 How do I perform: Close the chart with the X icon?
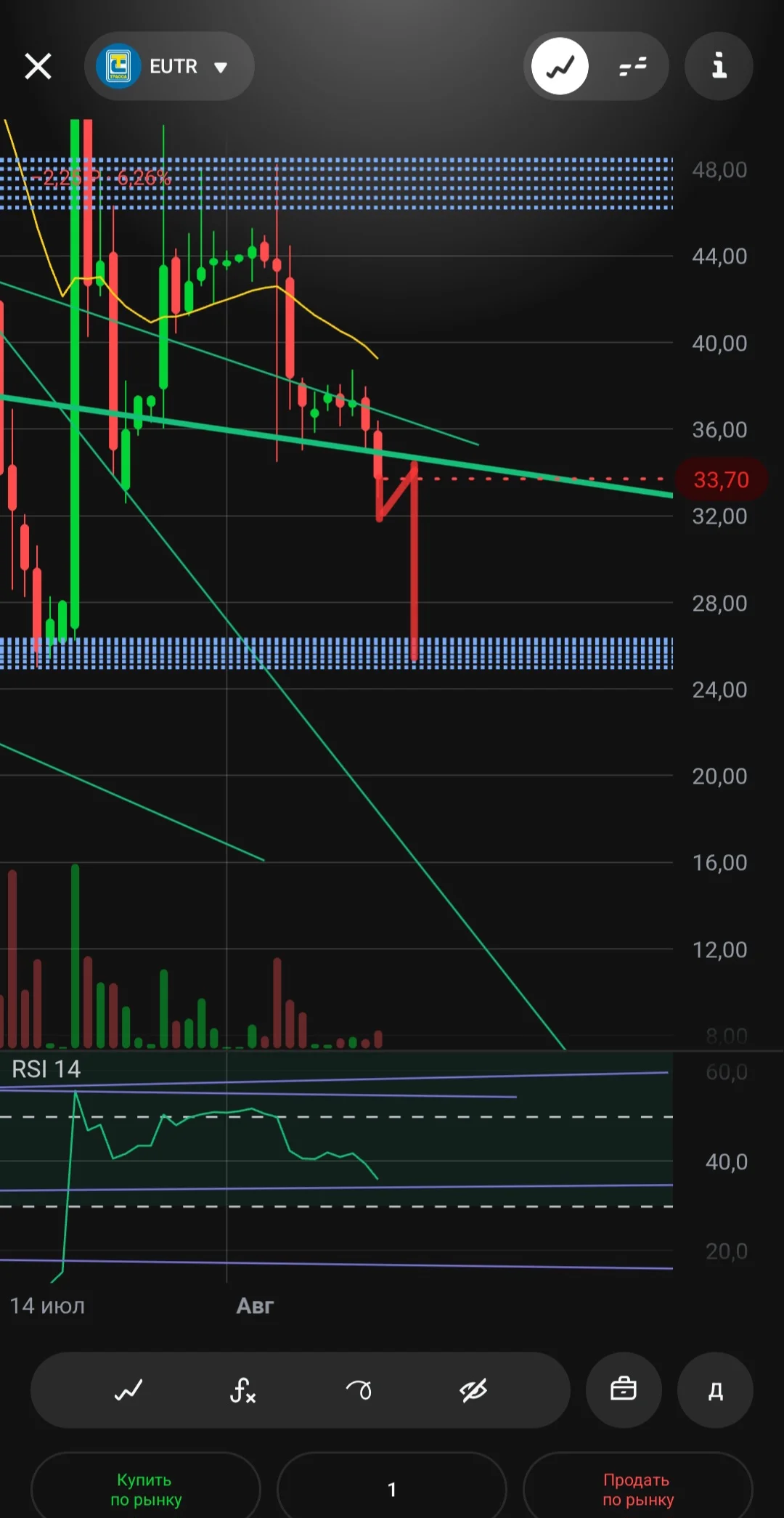point(38,66)
